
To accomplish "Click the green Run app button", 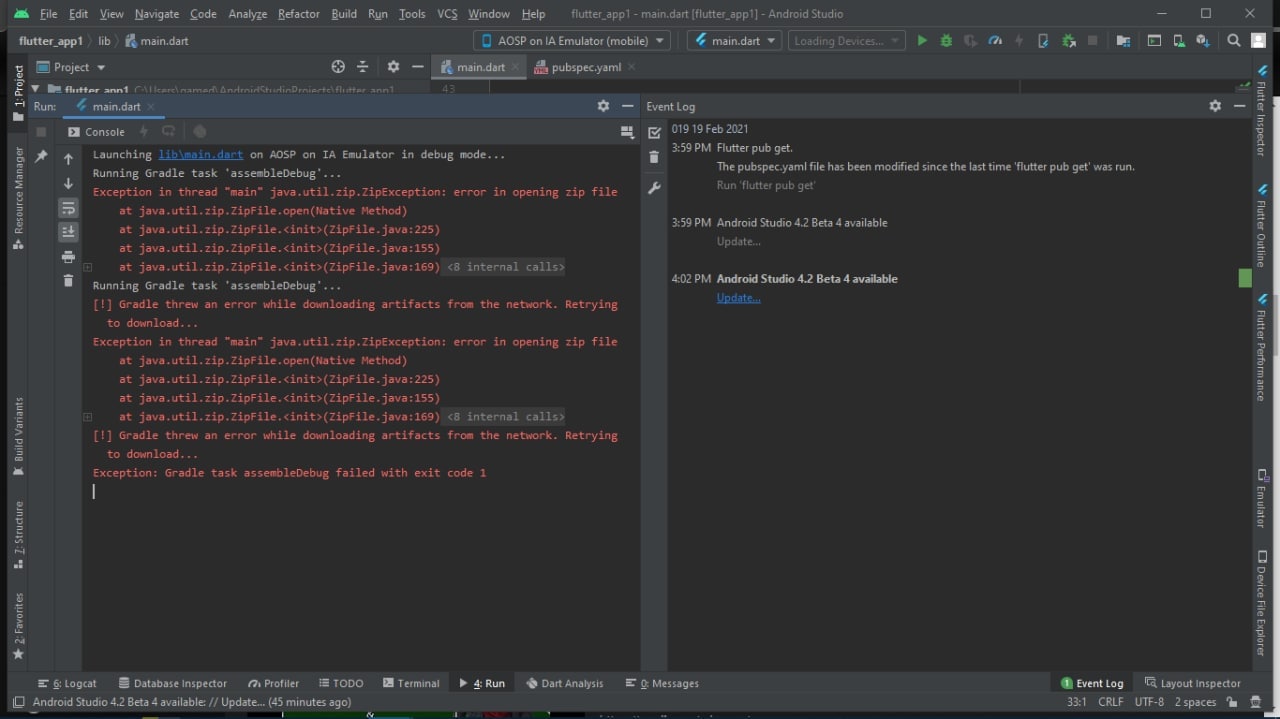I will click(922, 41).
